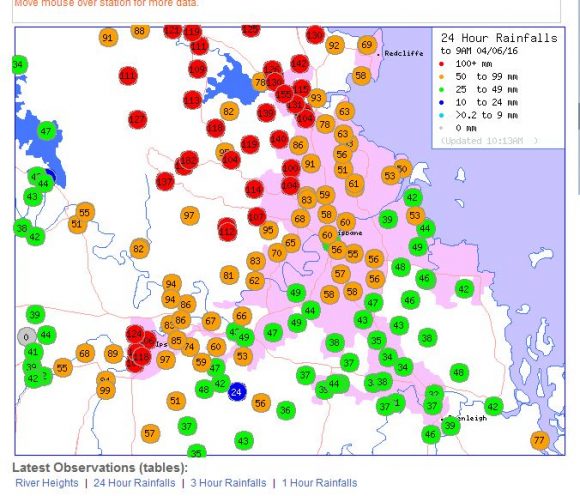Open the 1 Hour Rainfalls table link
This screenshot has width=580, height=496.
click(x=320, y=483)
